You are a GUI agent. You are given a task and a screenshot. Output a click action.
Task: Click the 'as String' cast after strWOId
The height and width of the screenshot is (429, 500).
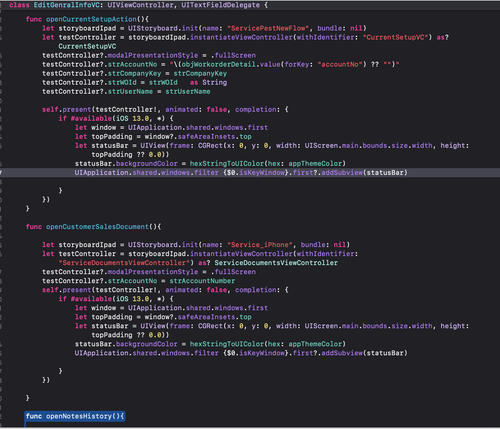[208, 82]
